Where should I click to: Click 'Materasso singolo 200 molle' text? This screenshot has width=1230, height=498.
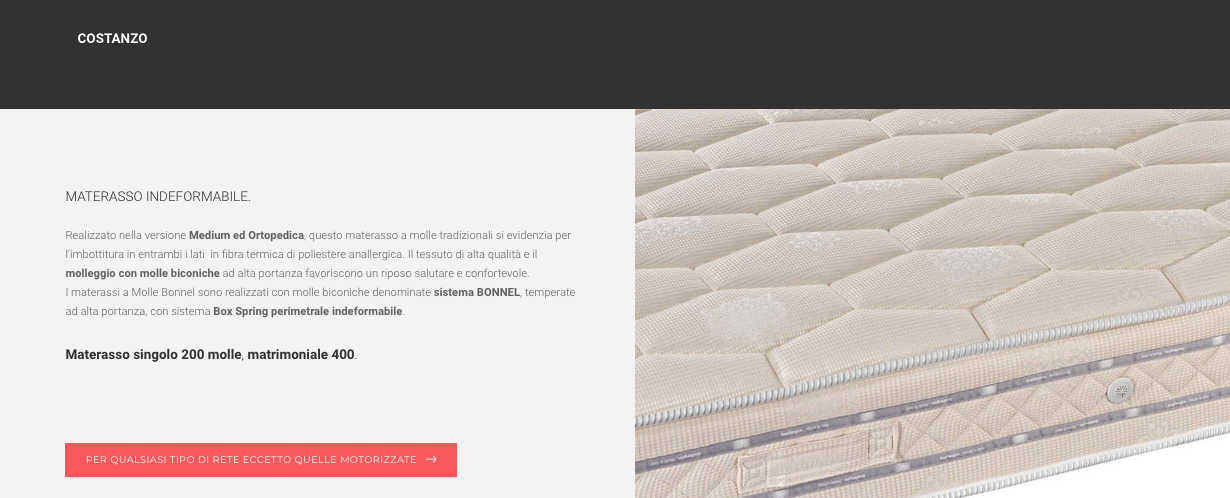coord(153,355)
